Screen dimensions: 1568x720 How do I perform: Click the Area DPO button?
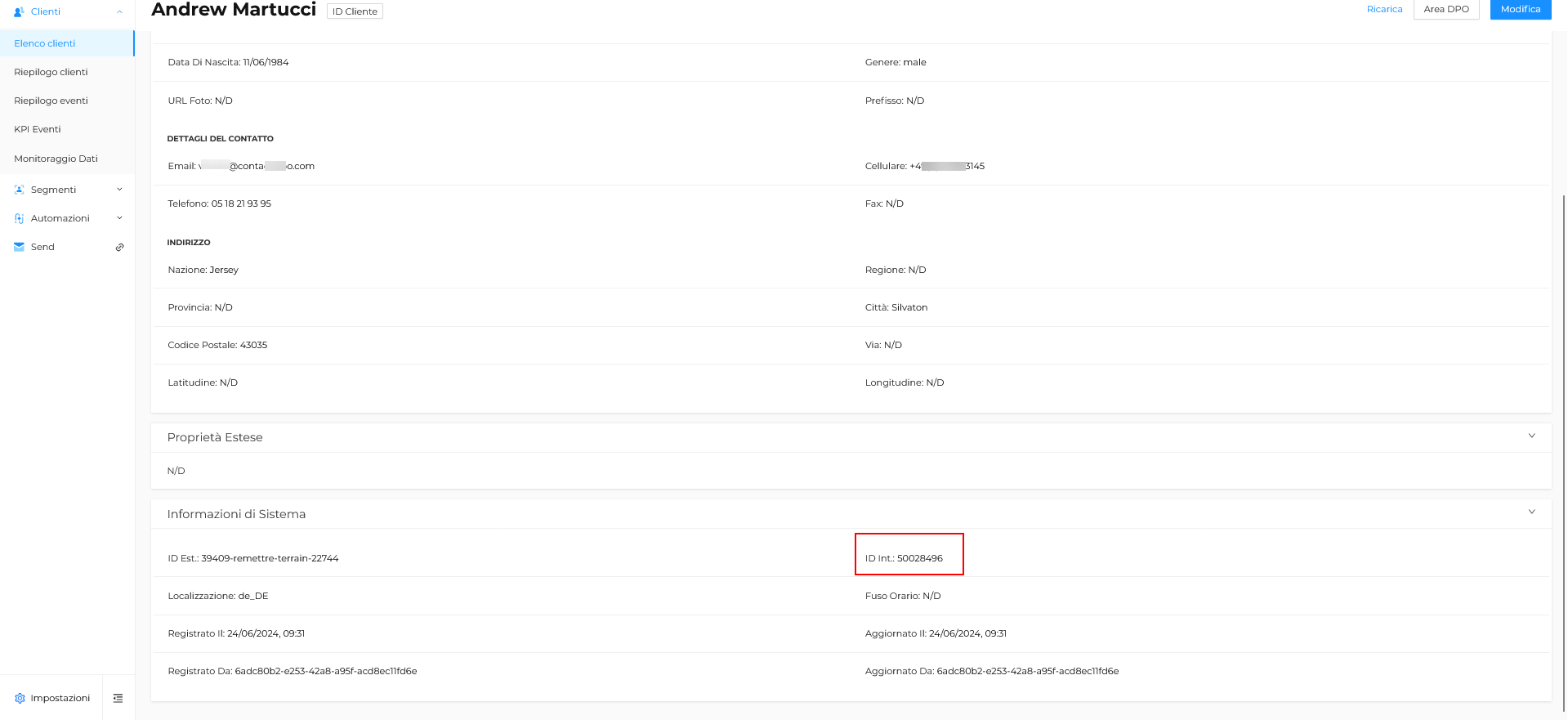click(x=1446, y=9)
